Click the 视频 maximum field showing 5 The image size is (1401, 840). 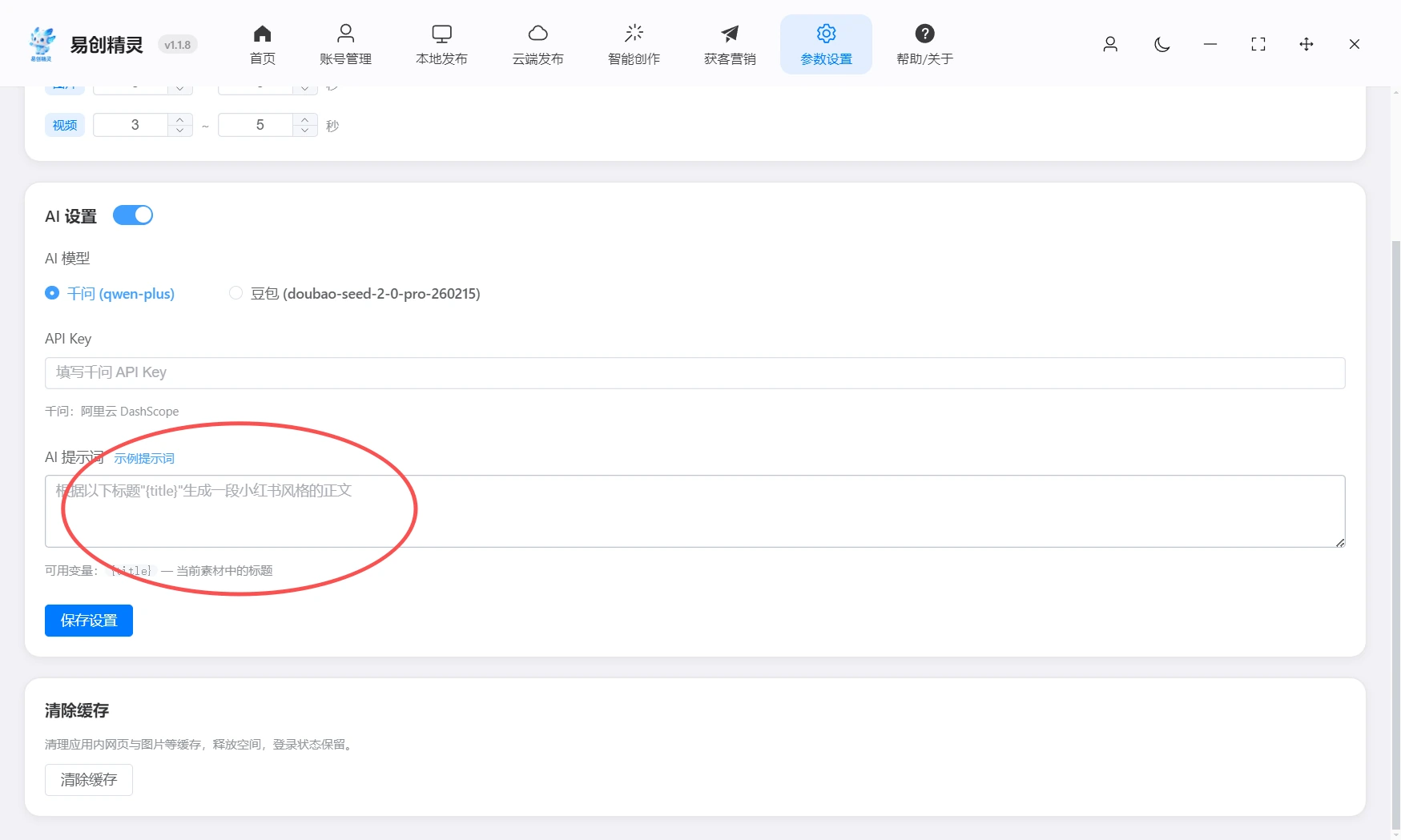pos(256,125)
